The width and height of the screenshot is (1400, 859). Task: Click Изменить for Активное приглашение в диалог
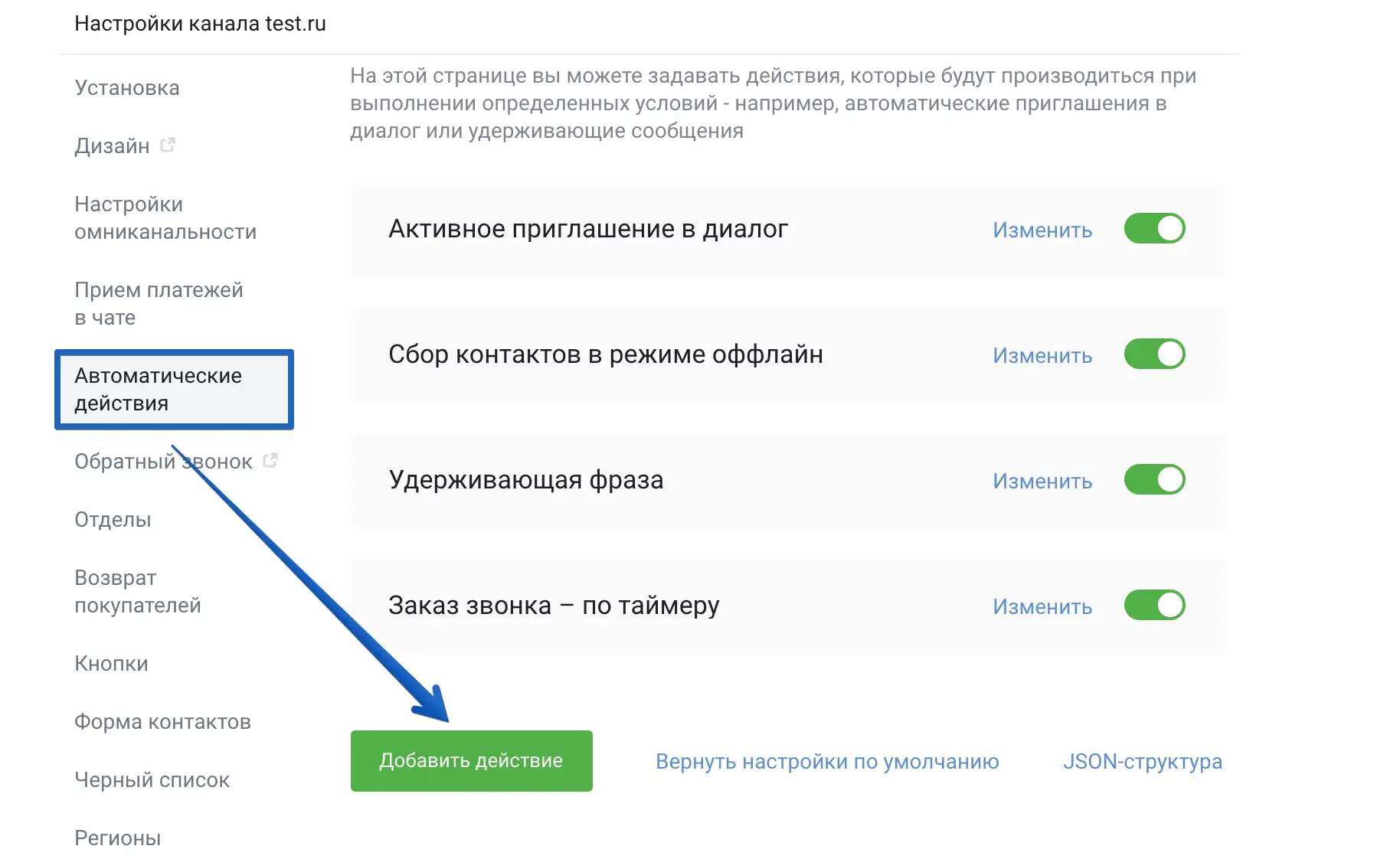point(1042,230)
